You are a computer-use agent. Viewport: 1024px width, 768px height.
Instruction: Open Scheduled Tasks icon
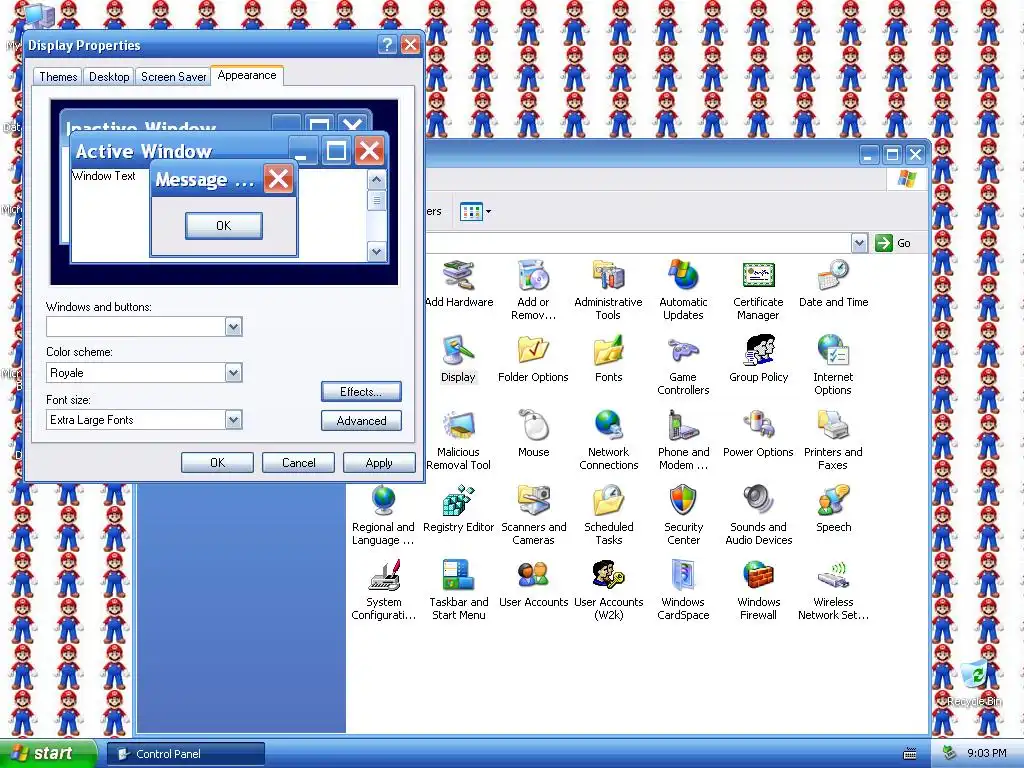[x=609, y=515]
